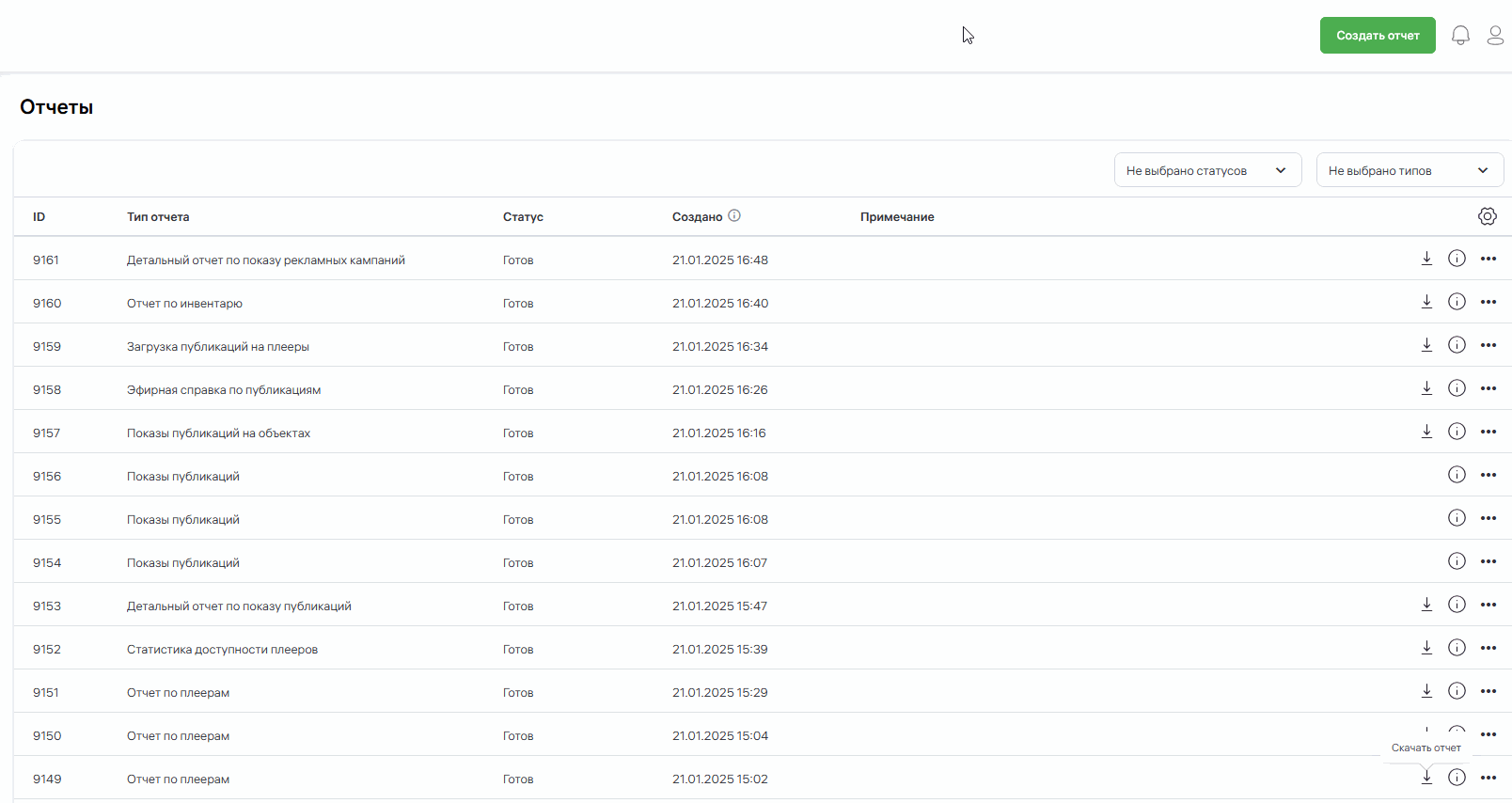Viewport: 1512px width, 803px height.
Task: Click the green Создать отчет button
Action: [x=1377, y=36]
